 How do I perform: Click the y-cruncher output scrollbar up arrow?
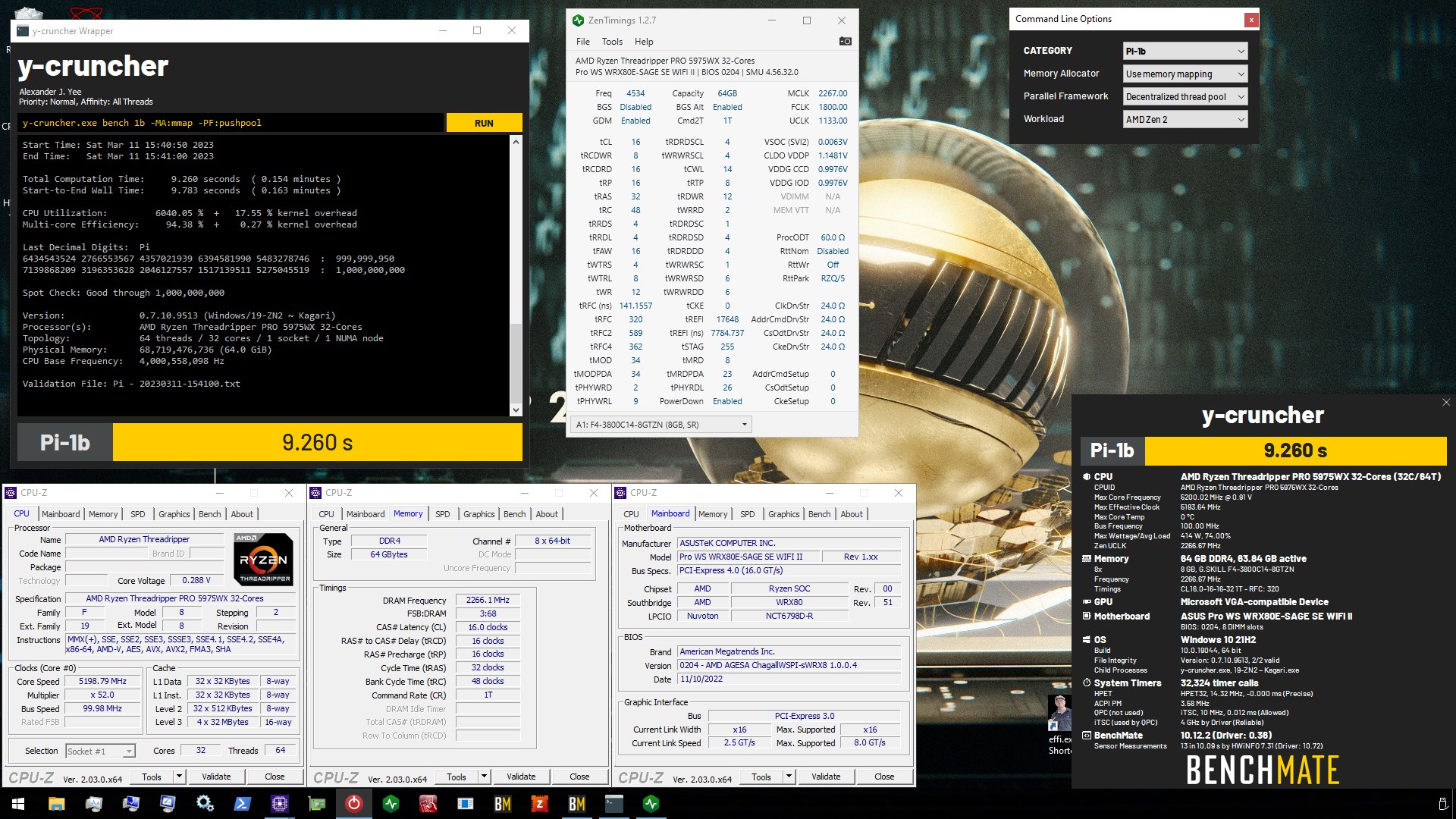516,142
